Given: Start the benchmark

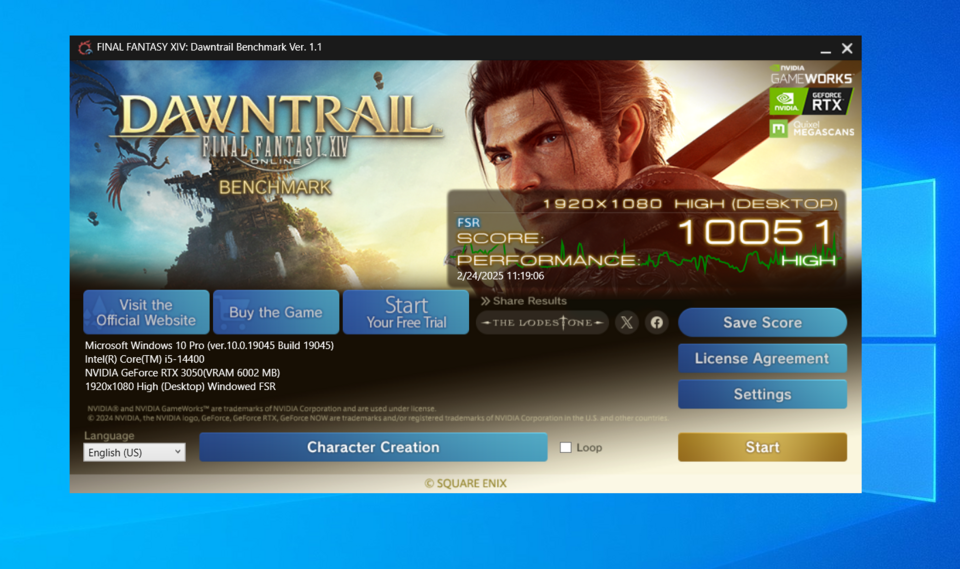Looking at the screenshot, I should [762, 447].
